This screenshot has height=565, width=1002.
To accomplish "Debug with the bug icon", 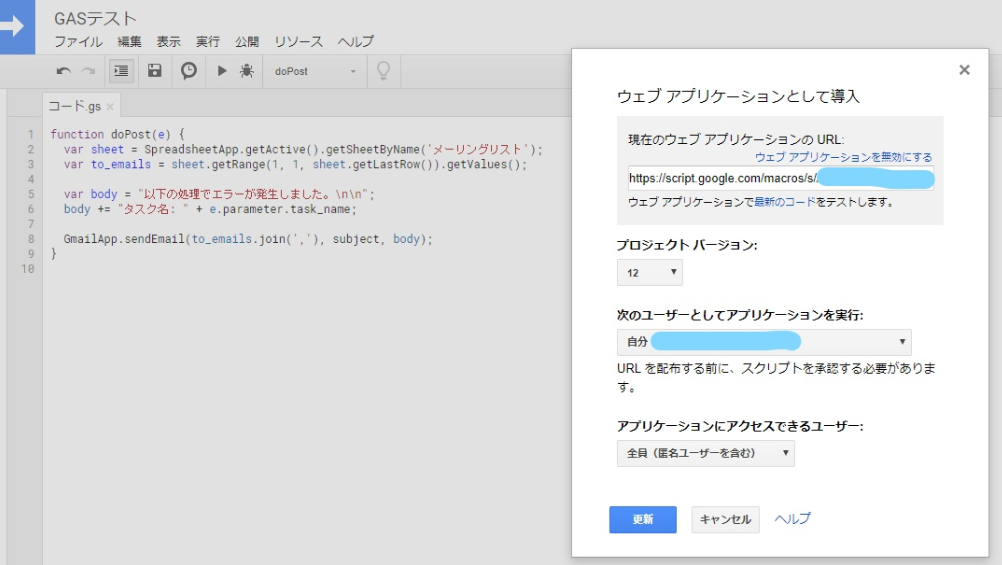I will click(247, 71).
